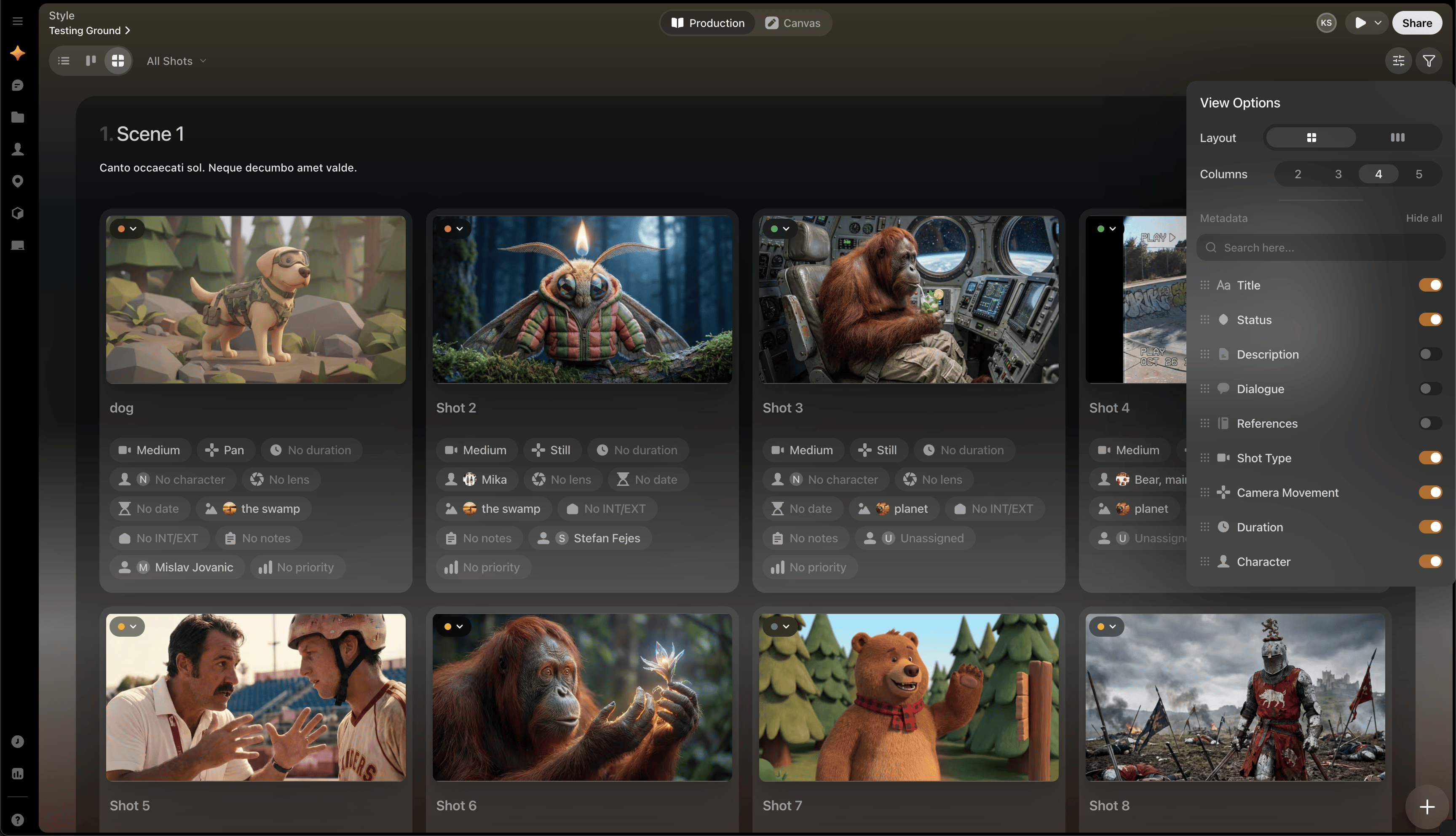Set columns to 5
Image resolution: width=1456 pixels, height=836 pixels.
(x=1419, y=174)
